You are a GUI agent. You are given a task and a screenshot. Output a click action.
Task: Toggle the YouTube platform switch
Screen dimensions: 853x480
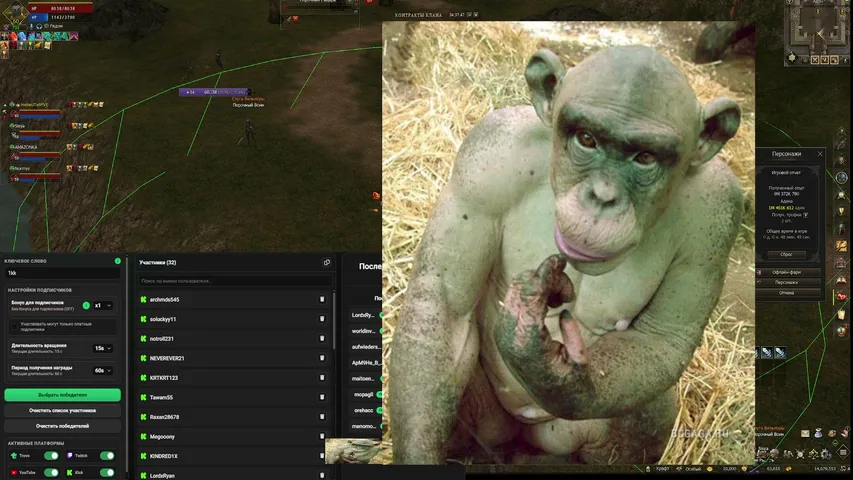tap(51, 472)
